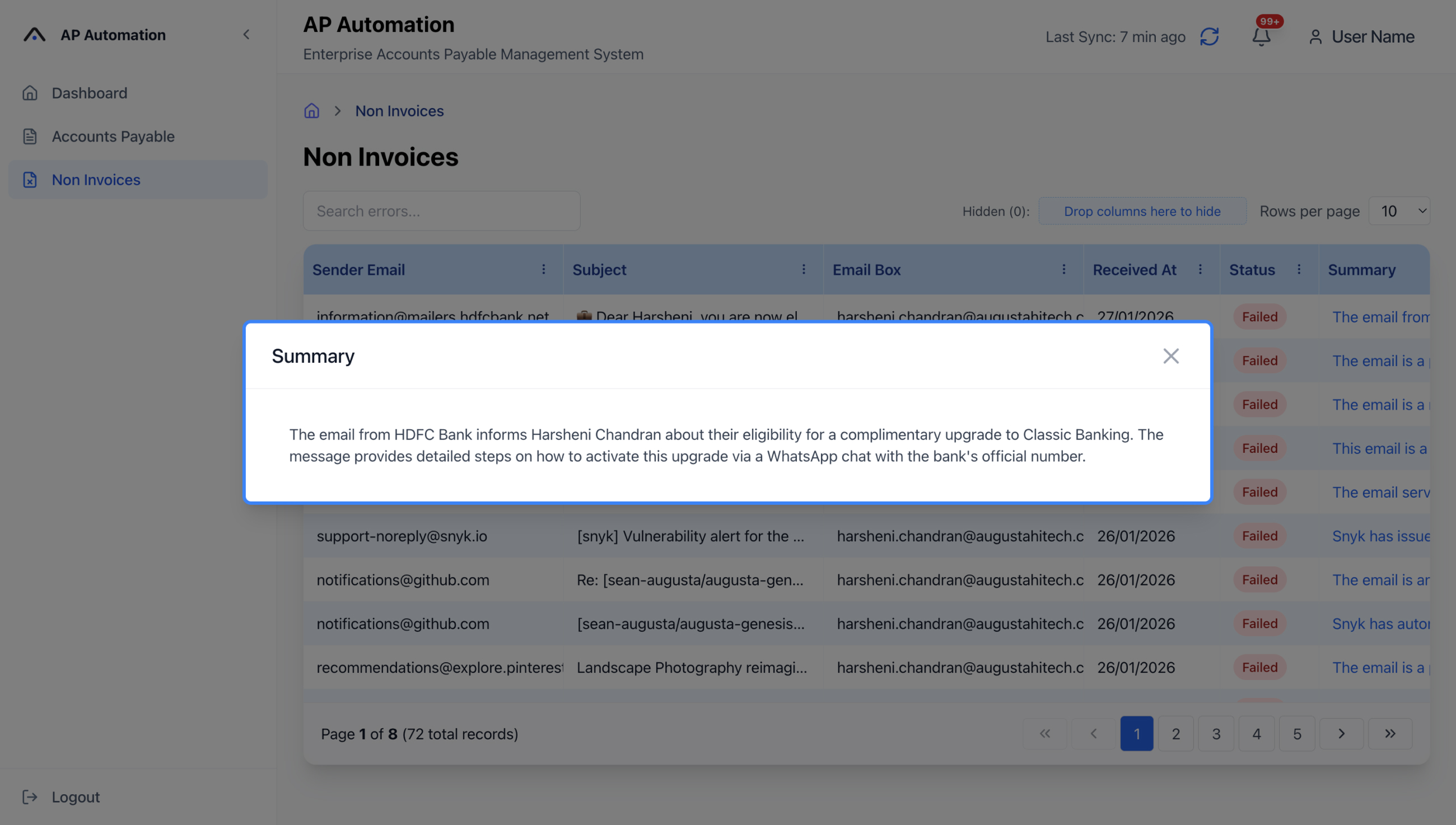The height and width of the screenshot is (825, 1456).
Task: Open the Subject column options menu
Action: tap(804, 269)
